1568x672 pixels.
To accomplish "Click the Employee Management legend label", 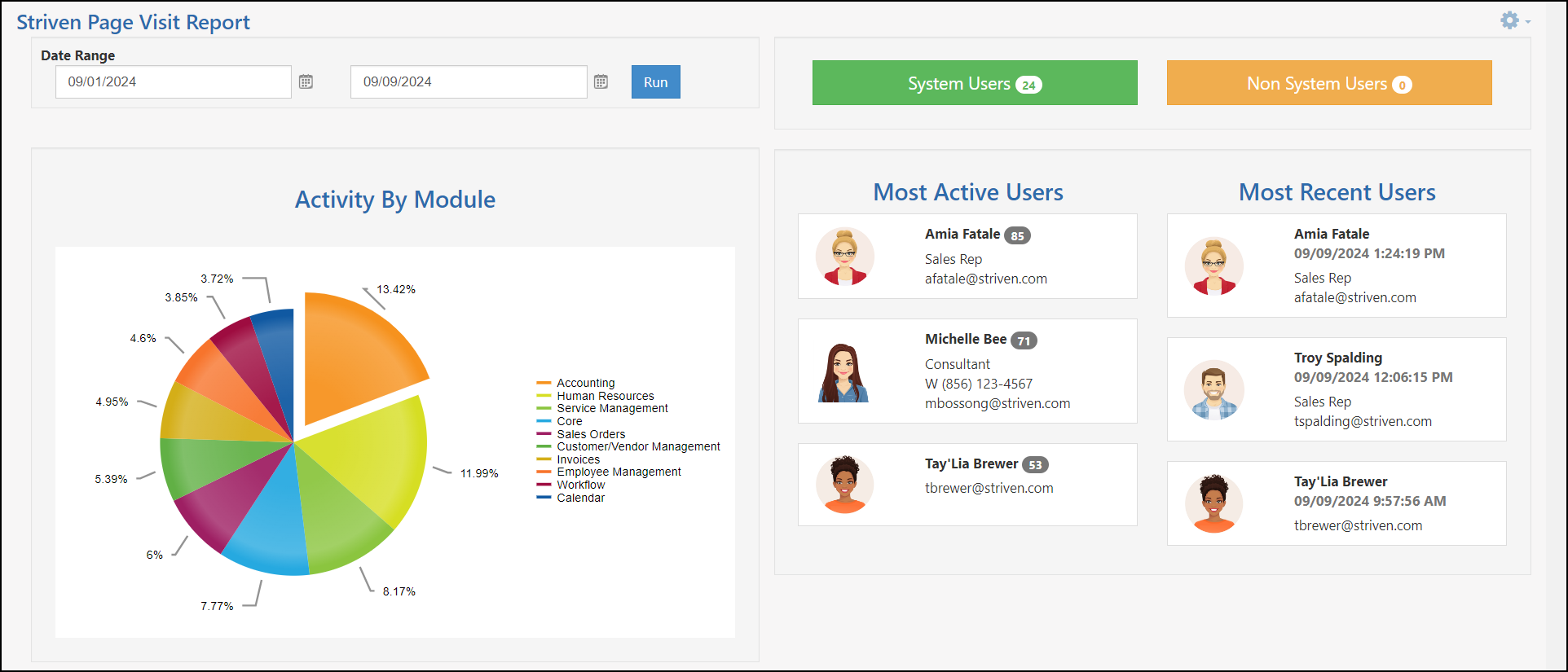I will click(619, 472).
